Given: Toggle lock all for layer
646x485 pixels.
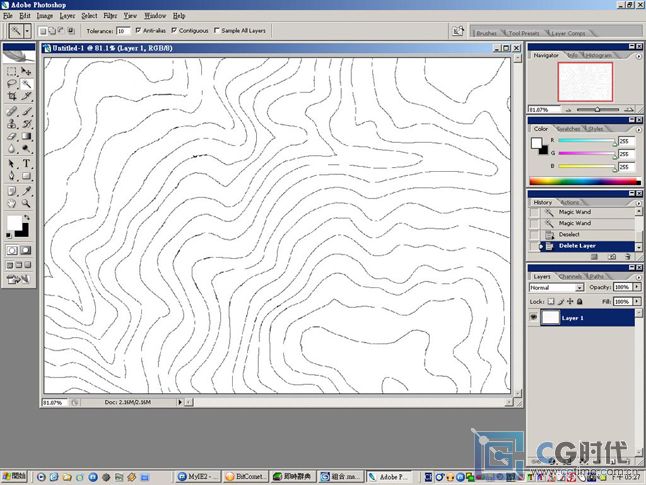Looking at the screenshot, I should coord(580,302).
